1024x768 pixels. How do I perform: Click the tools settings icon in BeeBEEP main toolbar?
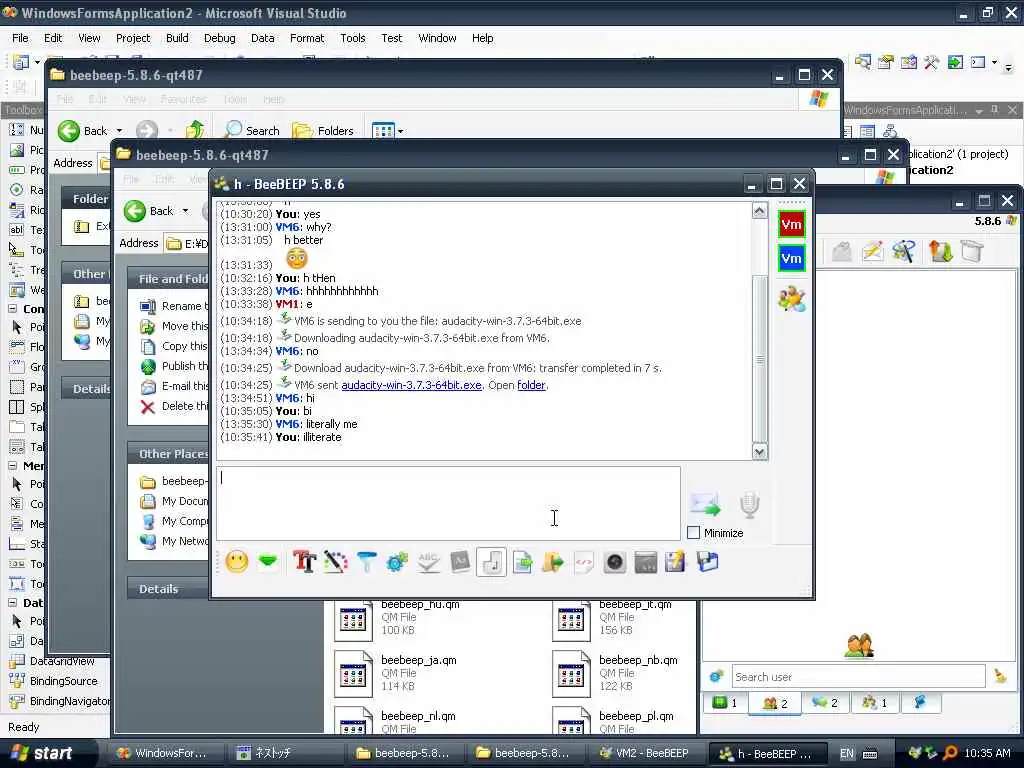(904, 251)
